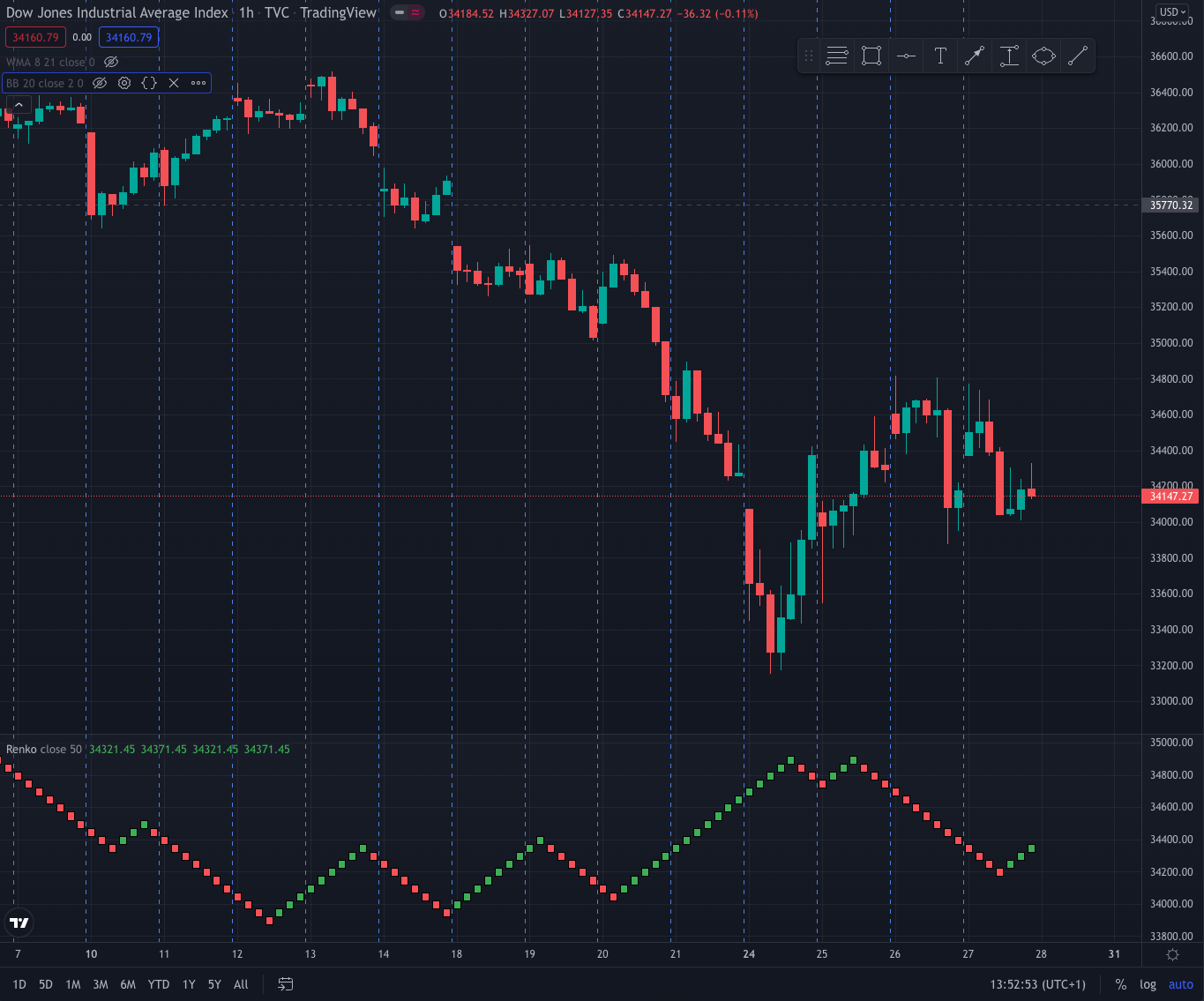Remove the BB indicator with X
This screenshot has width=1204, height=1001.
pos(174,83)
